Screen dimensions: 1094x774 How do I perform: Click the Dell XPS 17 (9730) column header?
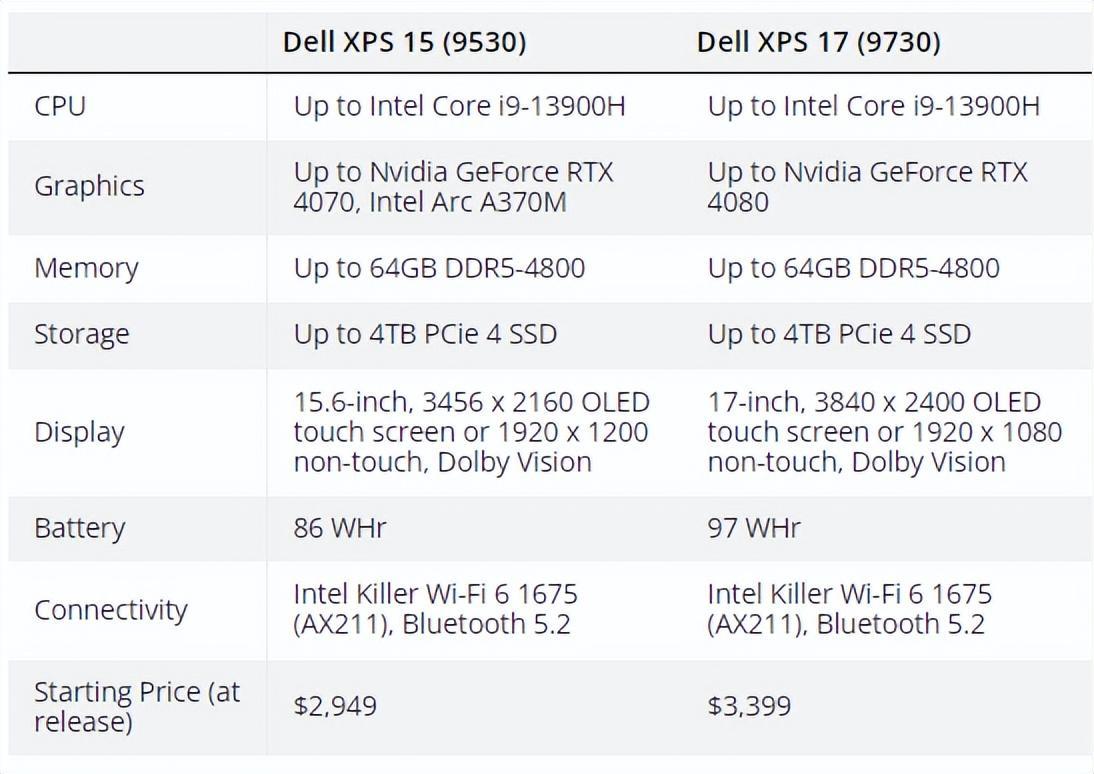point(818,43)
